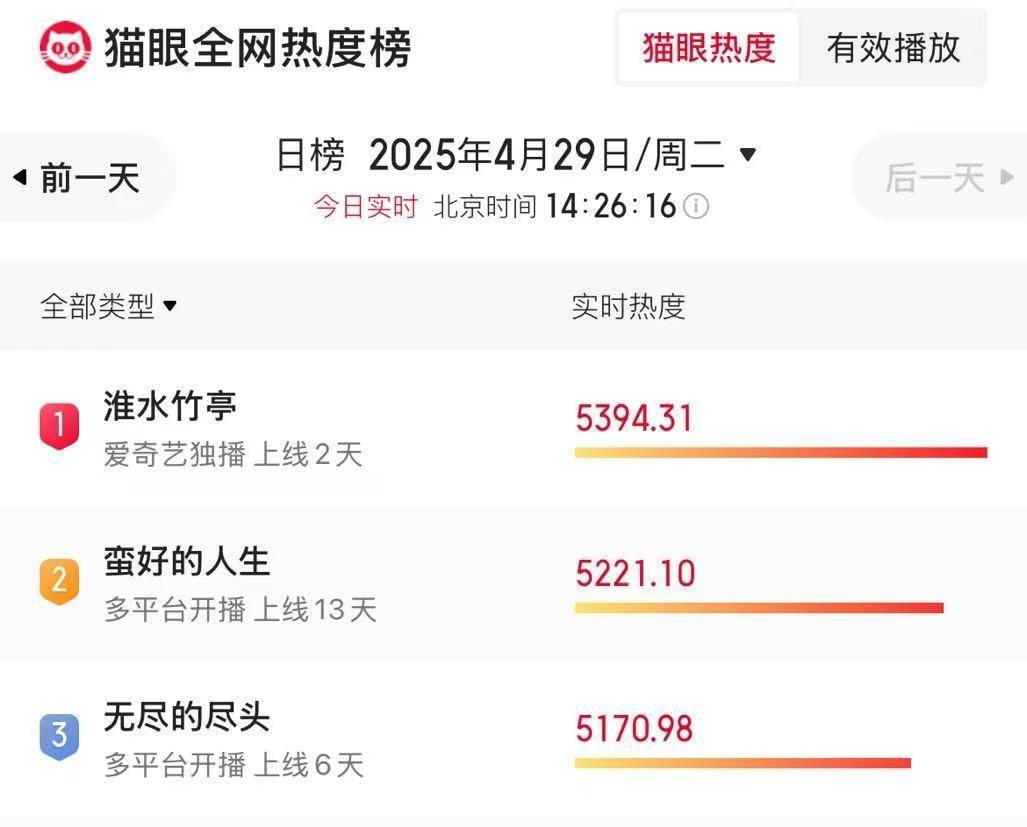Click the orange rank 2 badge
Viewport: 1027px width, 827px height.
tap(59, 581)
